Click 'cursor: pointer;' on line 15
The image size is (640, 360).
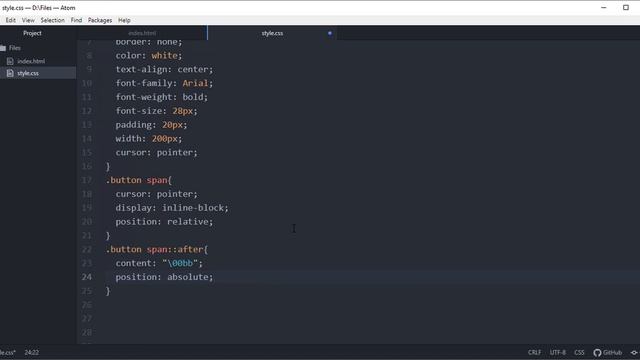(156, 152)
